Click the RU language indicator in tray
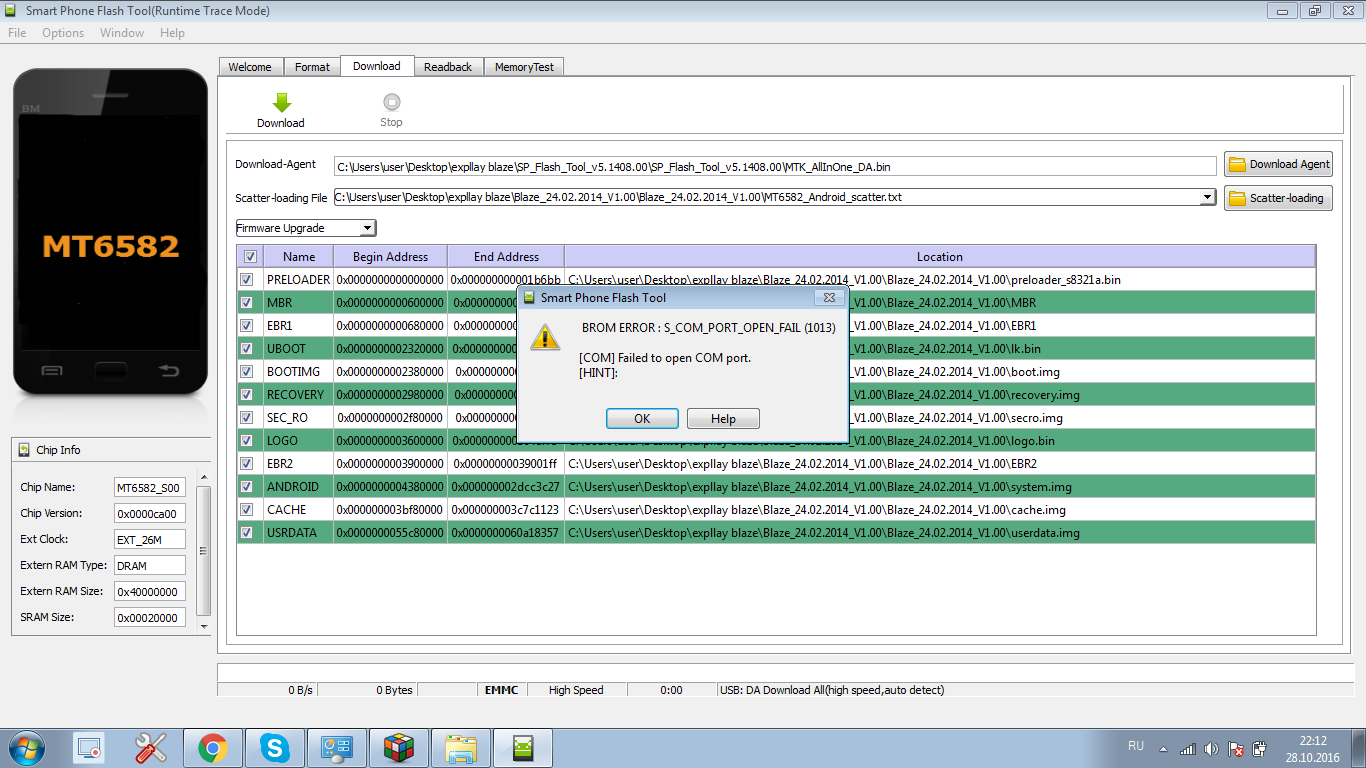The height and width of the screenshot is (768, 1366). coord(1135,746)
